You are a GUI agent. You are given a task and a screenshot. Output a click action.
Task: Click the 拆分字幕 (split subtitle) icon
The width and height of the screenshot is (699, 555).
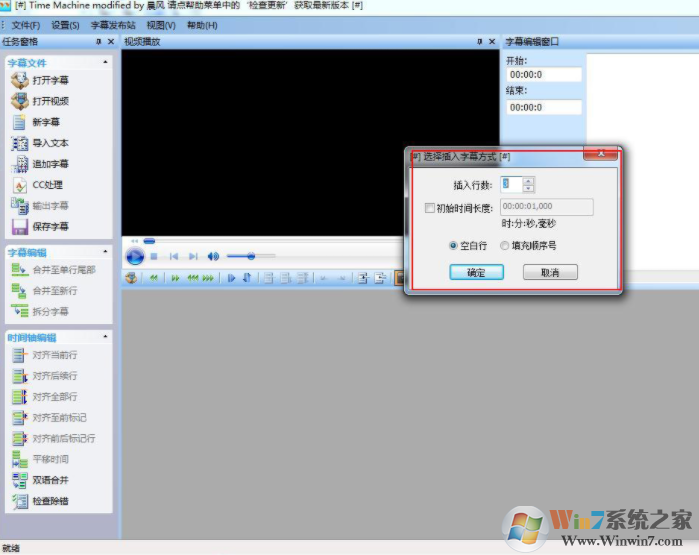point(19,311)
